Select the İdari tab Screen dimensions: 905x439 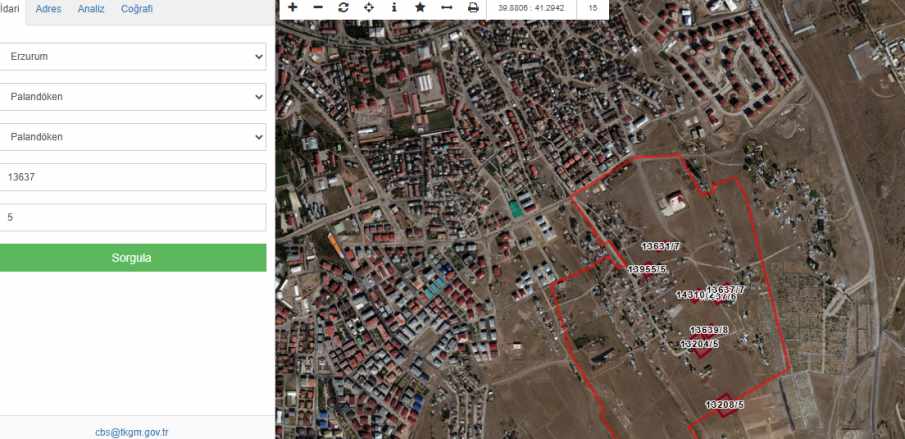click(9, 9)
